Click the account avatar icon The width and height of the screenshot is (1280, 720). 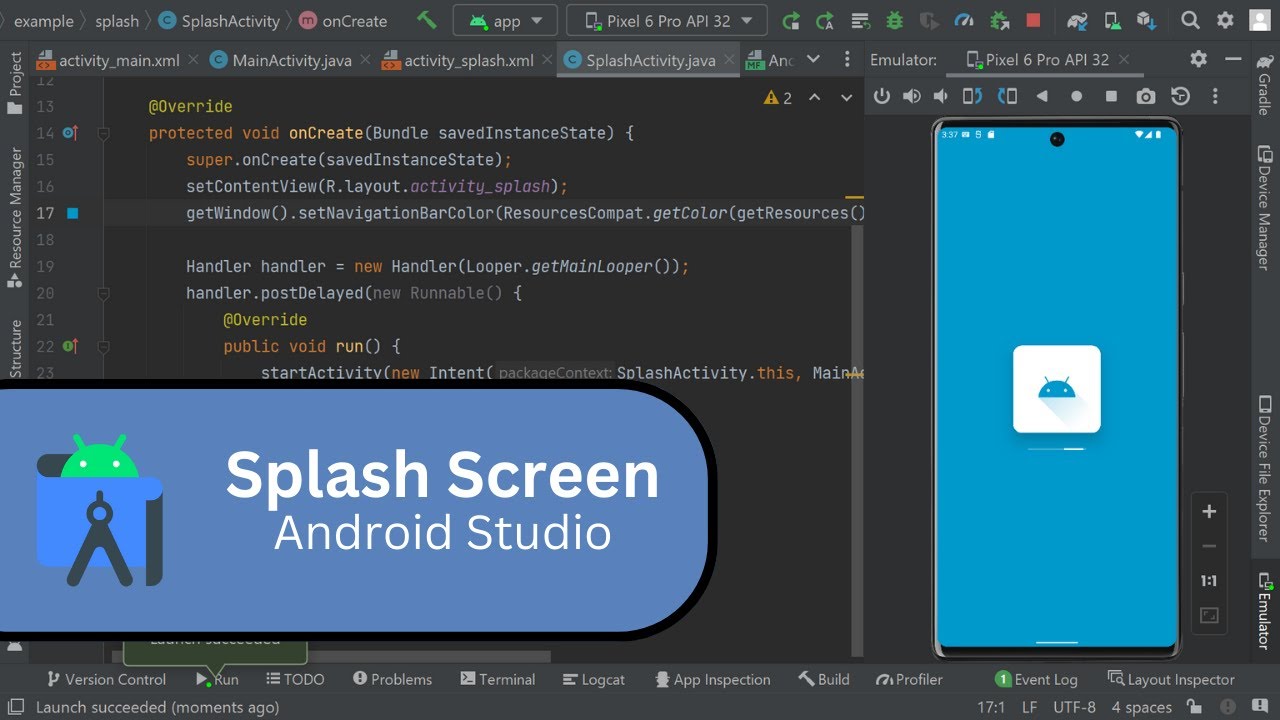(x=1260, y=20)
